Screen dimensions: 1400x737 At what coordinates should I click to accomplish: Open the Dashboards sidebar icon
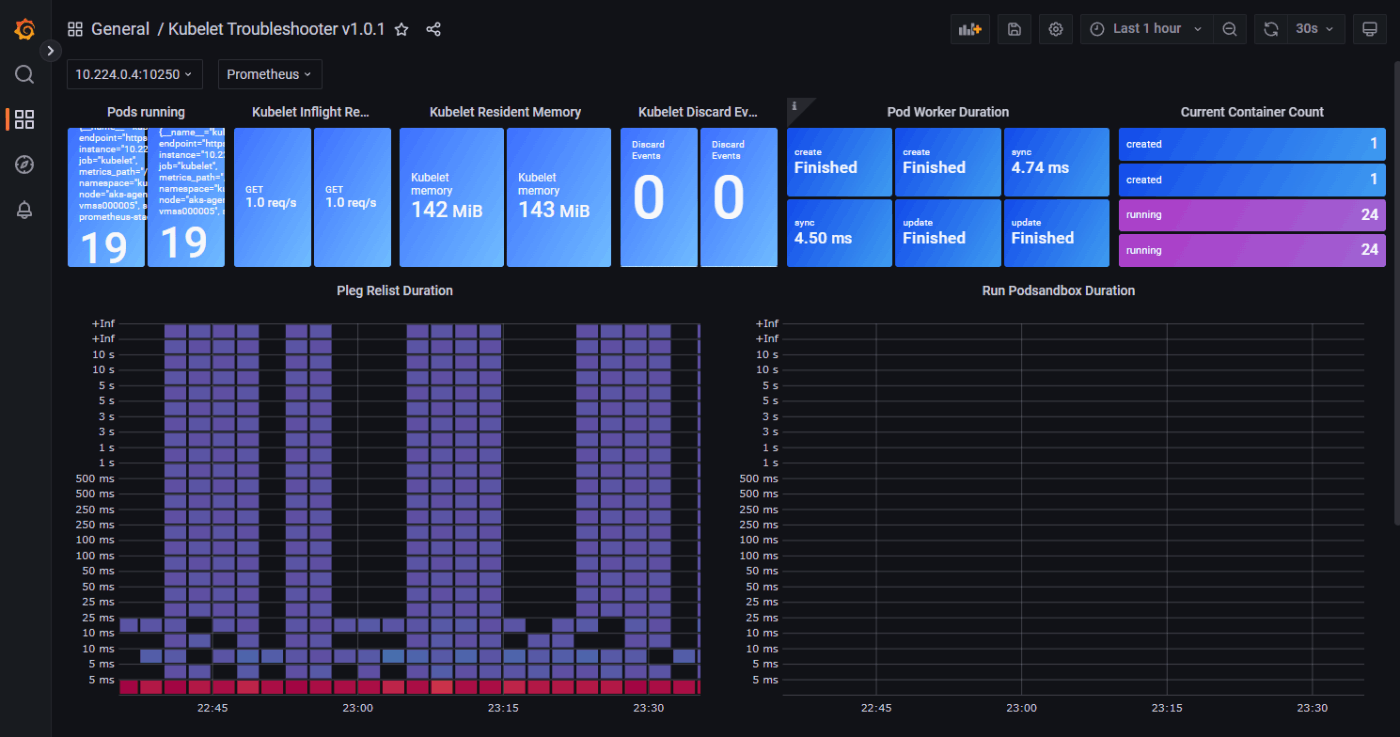tap(25, 120)
